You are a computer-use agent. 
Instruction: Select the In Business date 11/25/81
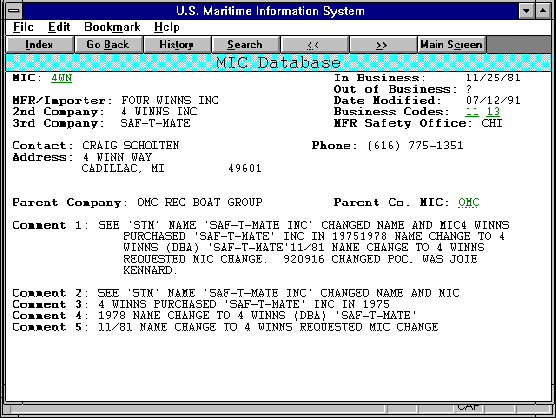pos(493,78)
